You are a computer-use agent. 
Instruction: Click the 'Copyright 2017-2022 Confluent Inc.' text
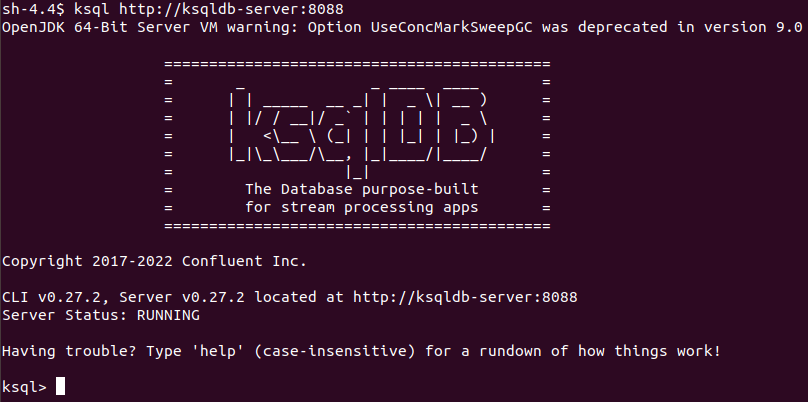[x=154, y=262]
